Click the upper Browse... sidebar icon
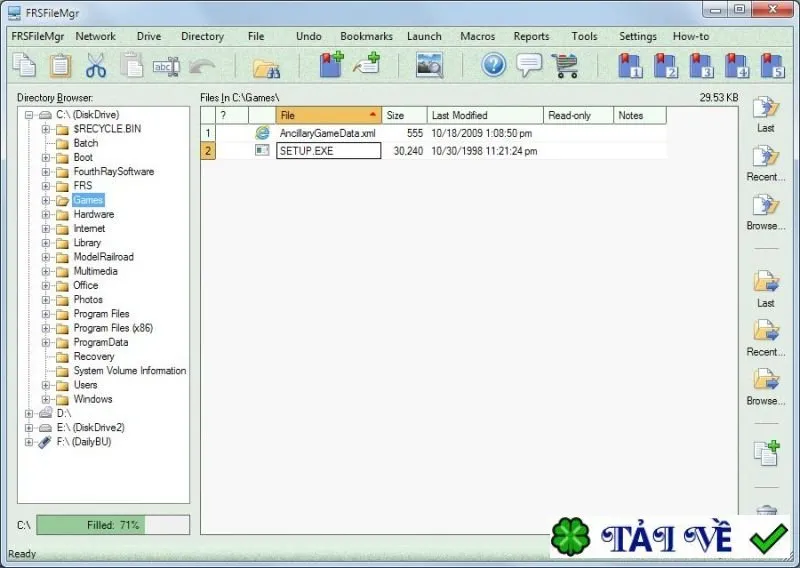 tap(766, 205)
